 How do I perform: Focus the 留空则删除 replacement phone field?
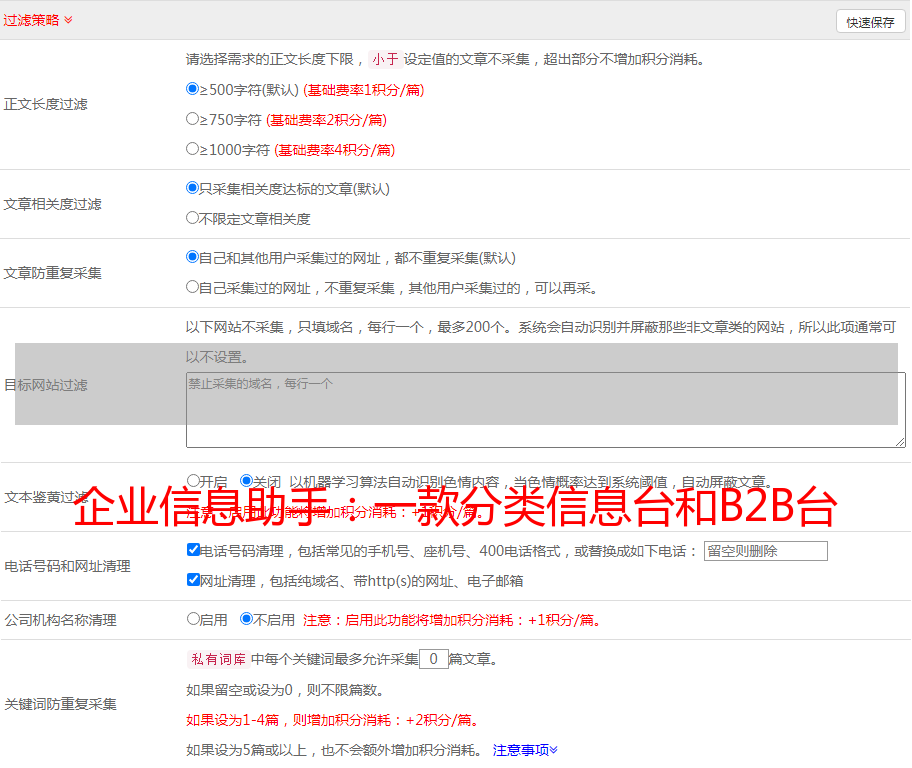point(765,551)
